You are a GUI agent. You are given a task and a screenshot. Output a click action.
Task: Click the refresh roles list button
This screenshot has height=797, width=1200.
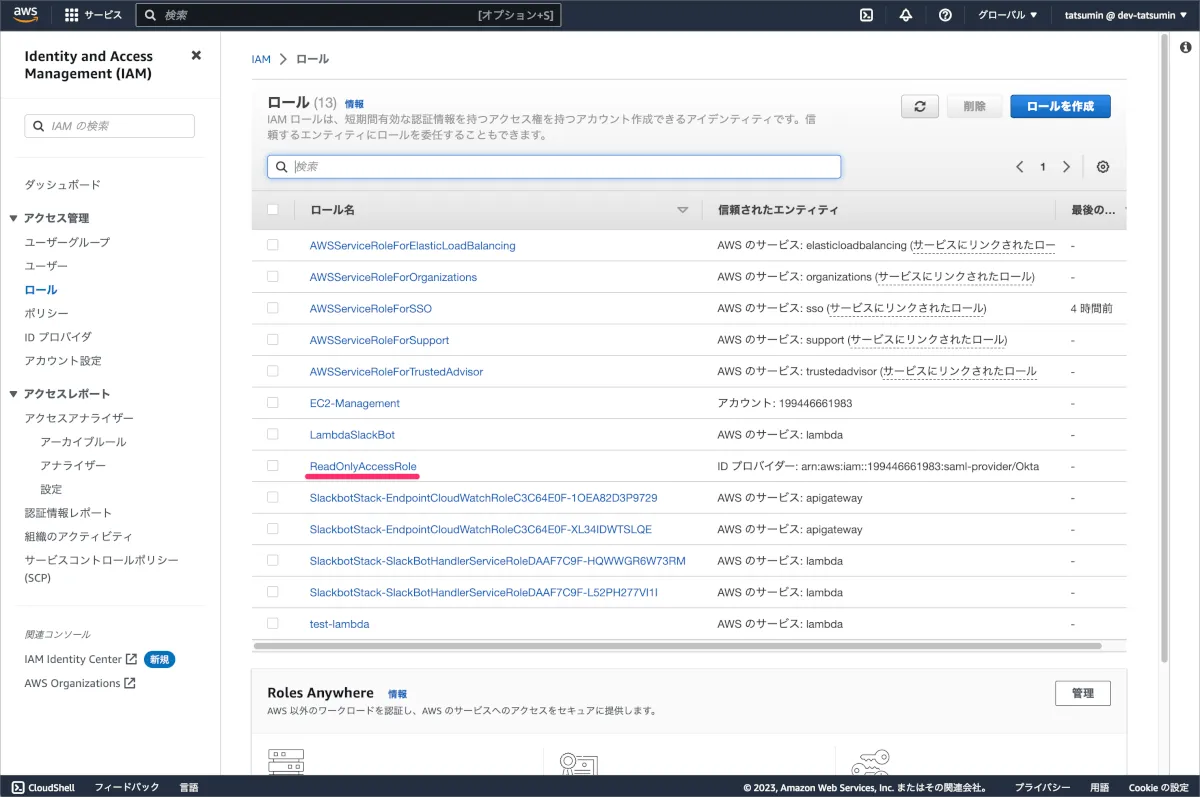tap(920, 107)
